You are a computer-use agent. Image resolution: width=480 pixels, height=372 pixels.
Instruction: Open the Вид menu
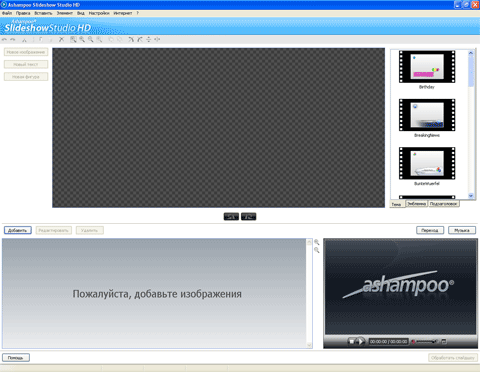click(81, 13)
